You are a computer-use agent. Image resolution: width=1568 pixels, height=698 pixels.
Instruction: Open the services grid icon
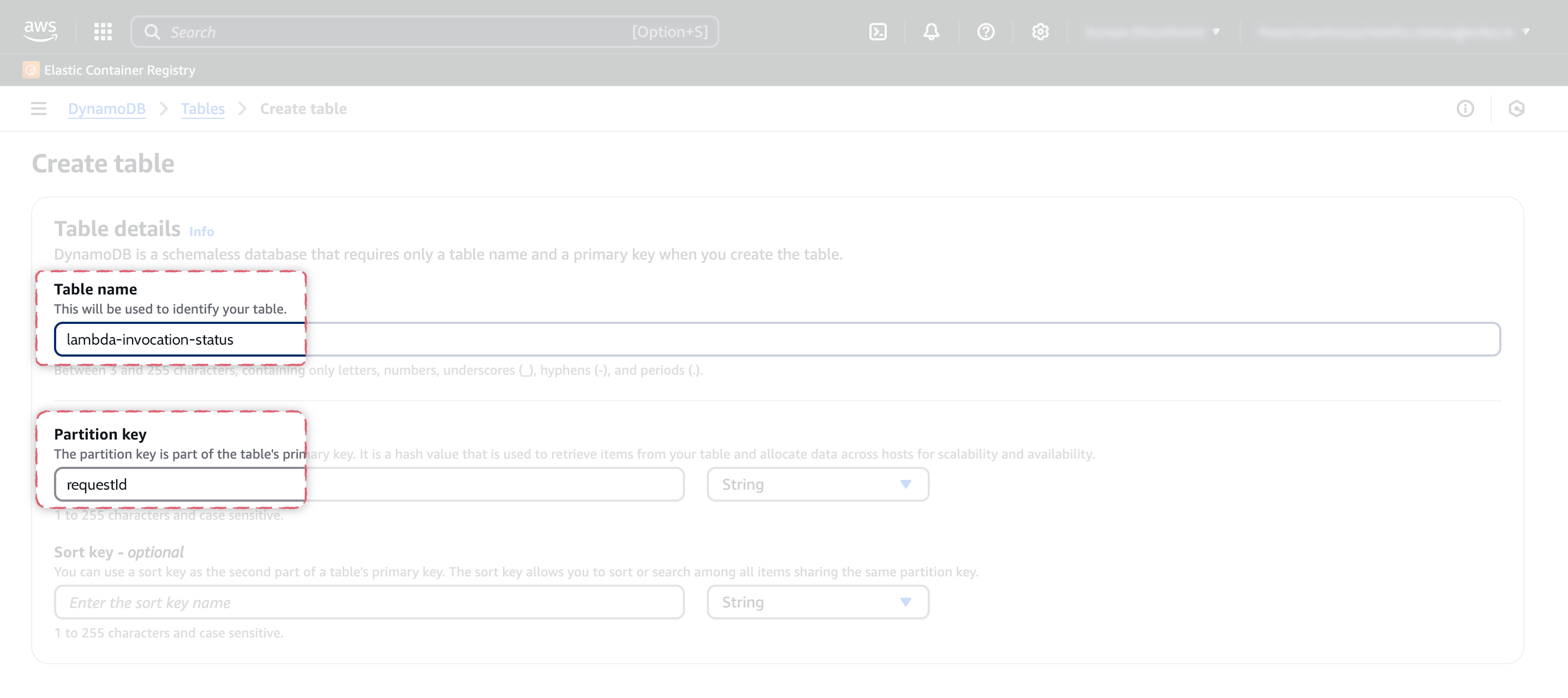[x=103, y=31]
